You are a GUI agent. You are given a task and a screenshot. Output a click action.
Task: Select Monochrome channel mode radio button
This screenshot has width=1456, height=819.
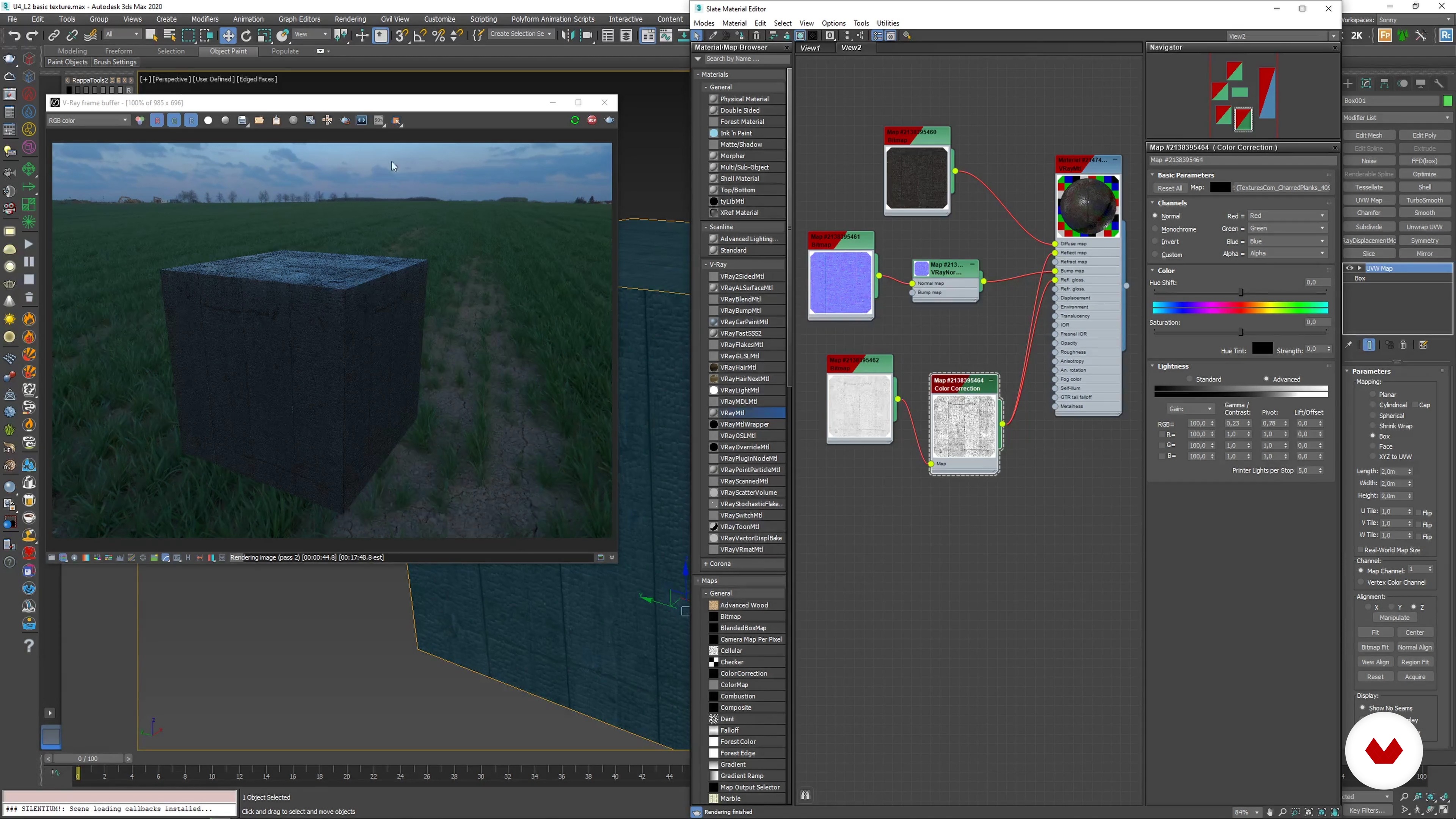[x=1155, y=228]
